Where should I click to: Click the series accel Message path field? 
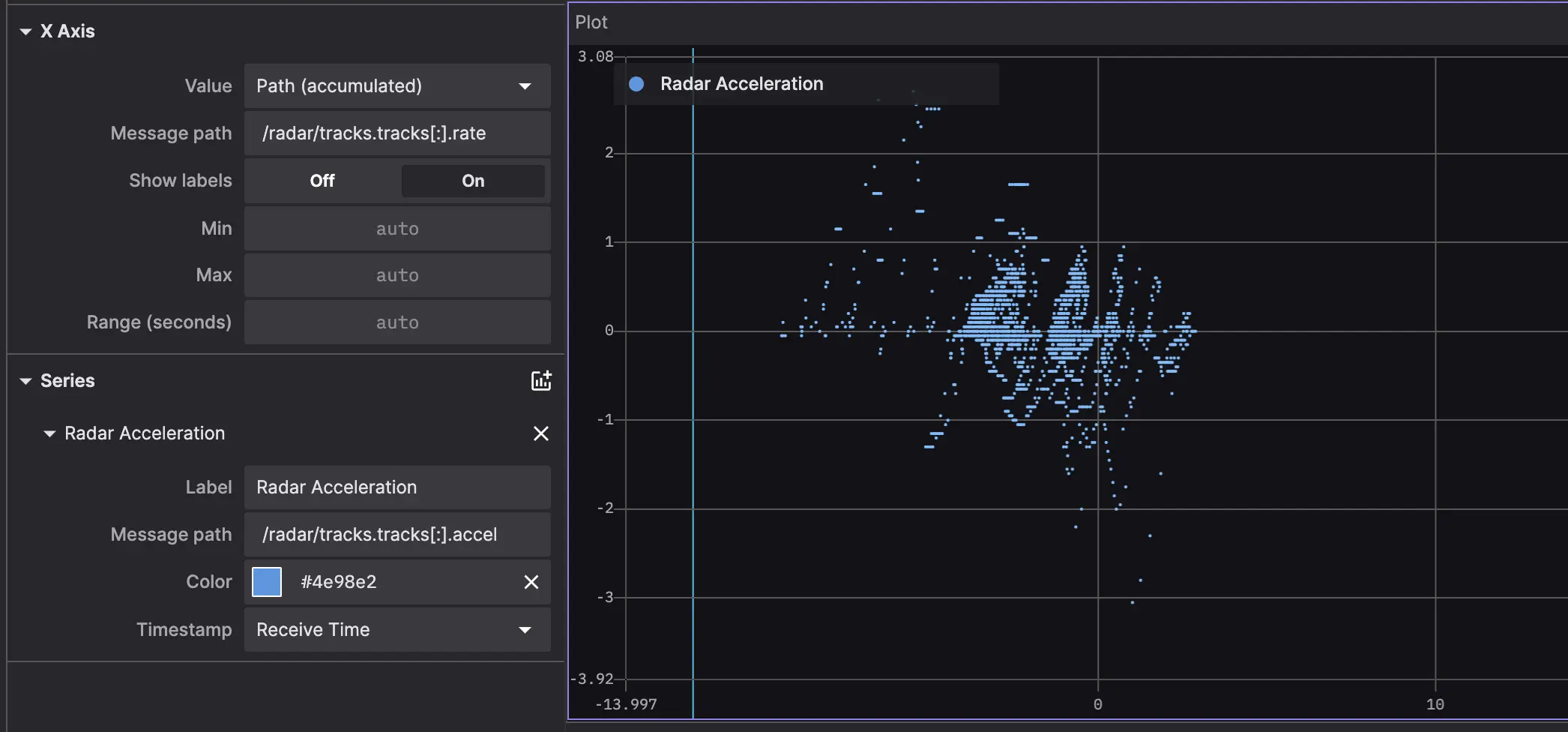(x=396, y=535)
